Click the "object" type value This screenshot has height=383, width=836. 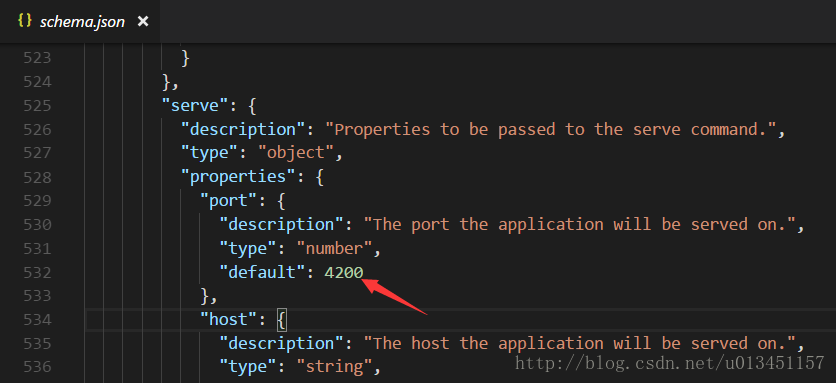click(296, 153)
